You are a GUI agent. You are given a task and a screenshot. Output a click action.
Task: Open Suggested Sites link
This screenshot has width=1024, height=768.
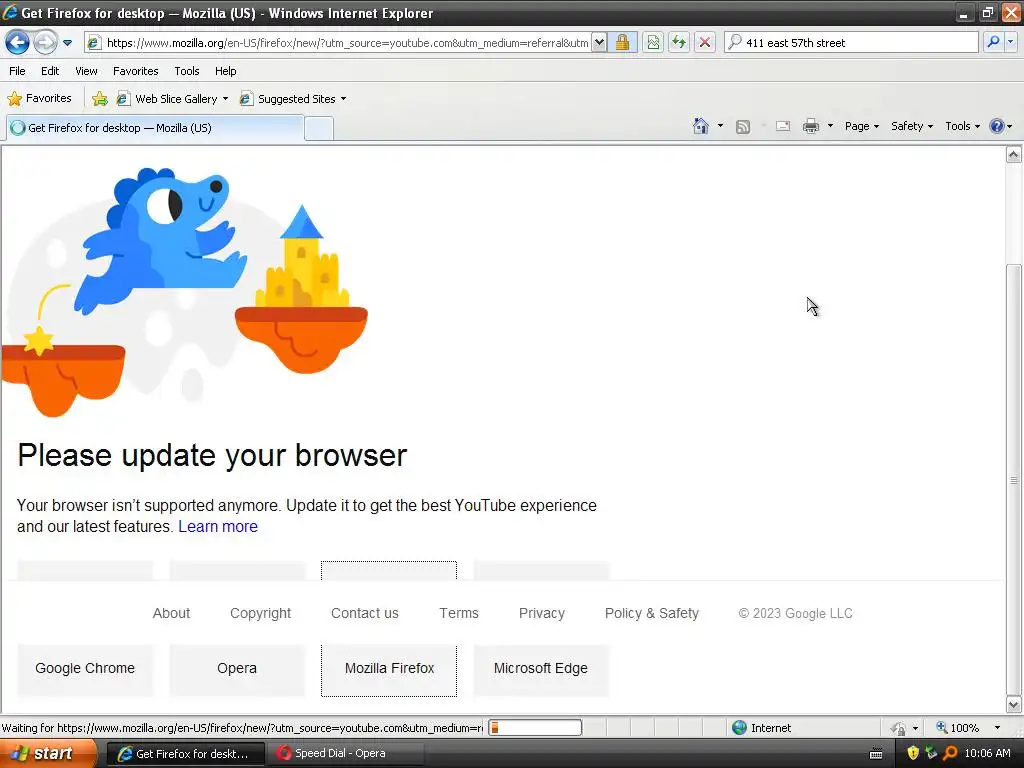pyautogui.click(x=289, y=99)
